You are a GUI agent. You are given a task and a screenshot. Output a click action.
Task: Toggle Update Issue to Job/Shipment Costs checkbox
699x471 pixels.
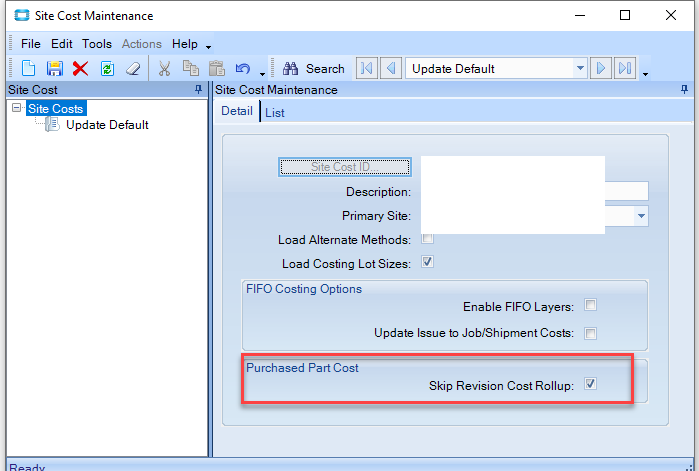tap(590, 333)
